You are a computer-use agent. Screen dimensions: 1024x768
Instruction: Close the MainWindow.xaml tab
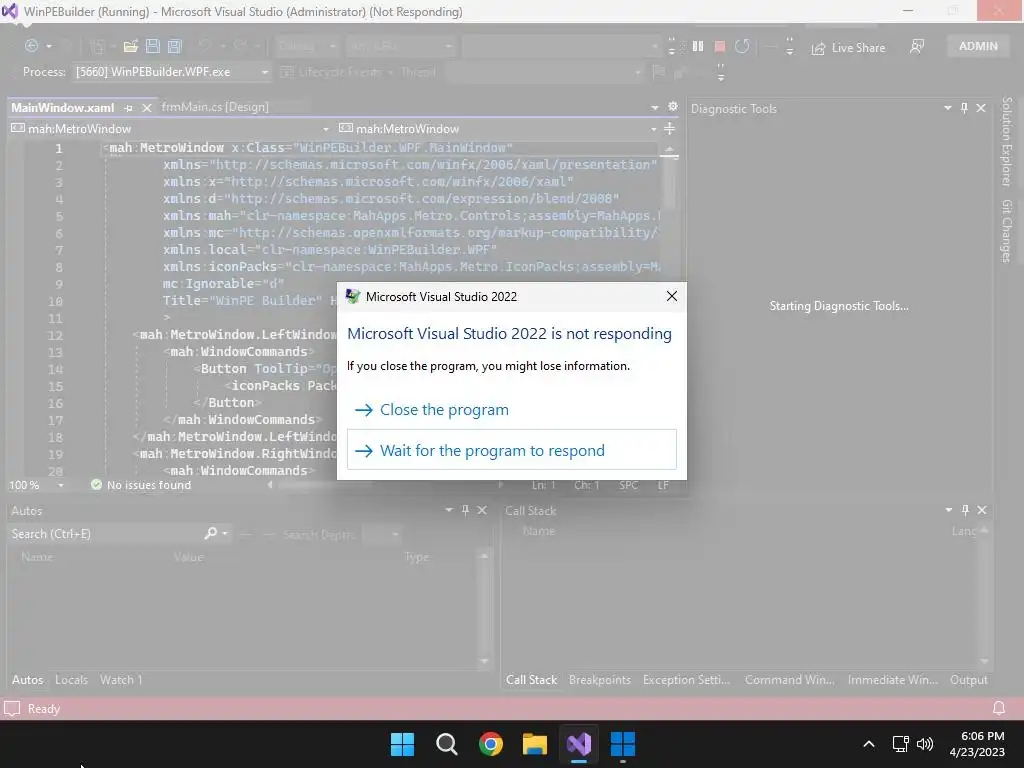[x=147, y=108]
